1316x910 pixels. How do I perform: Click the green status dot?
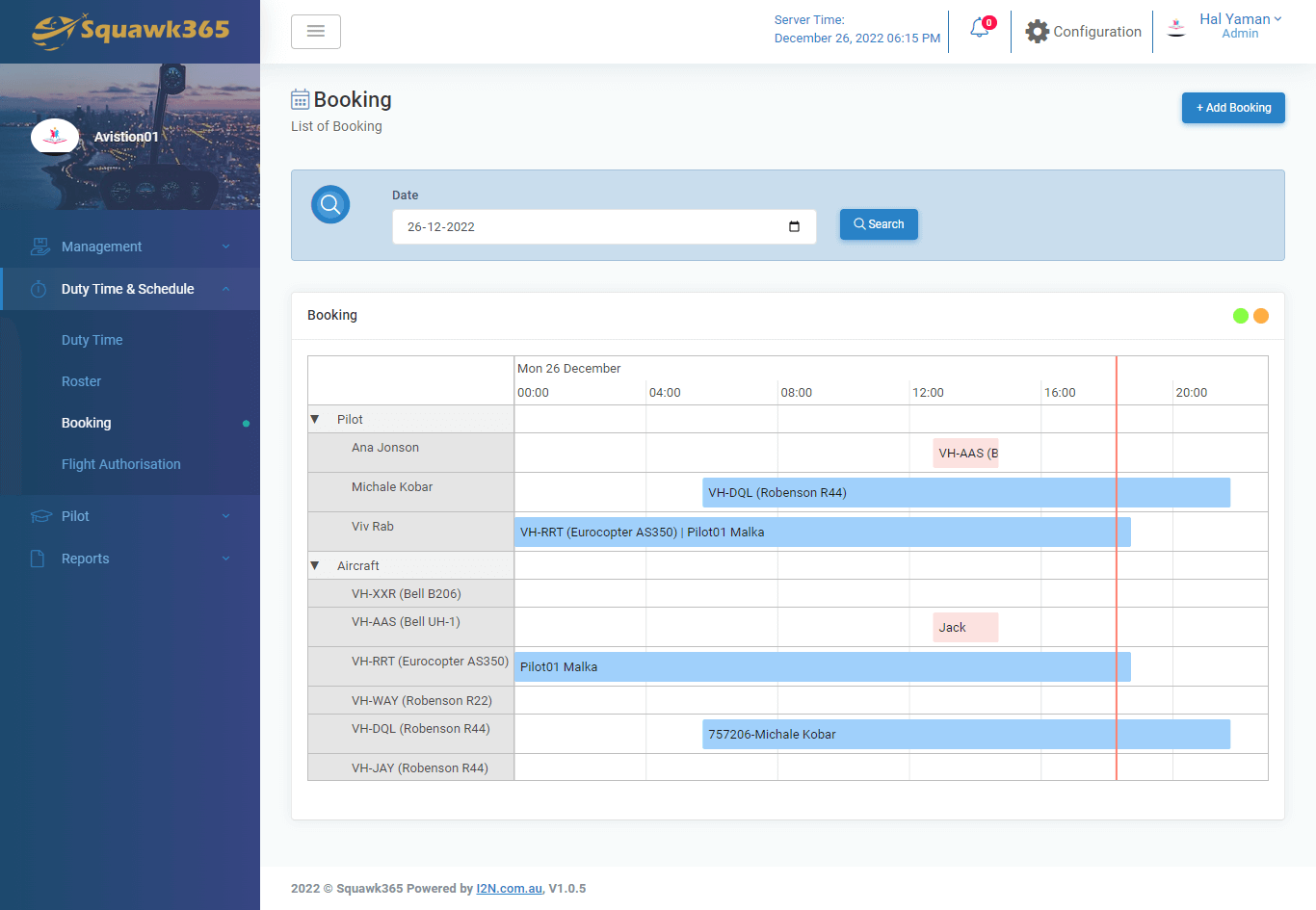(x=1241, y=316)
